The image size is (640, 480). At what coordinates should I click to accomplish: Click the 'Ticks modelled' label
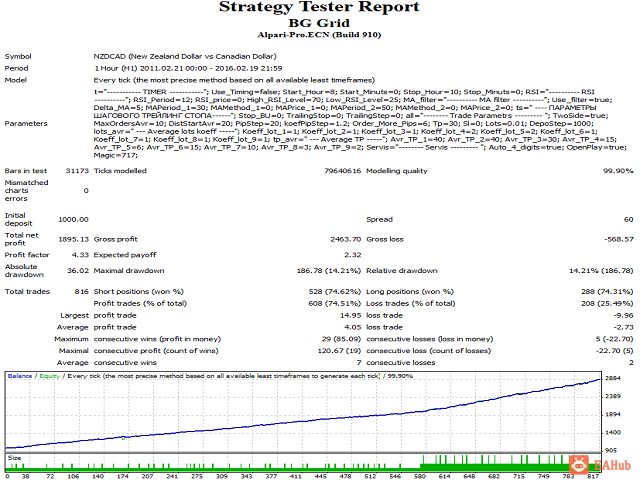[120, 171]
